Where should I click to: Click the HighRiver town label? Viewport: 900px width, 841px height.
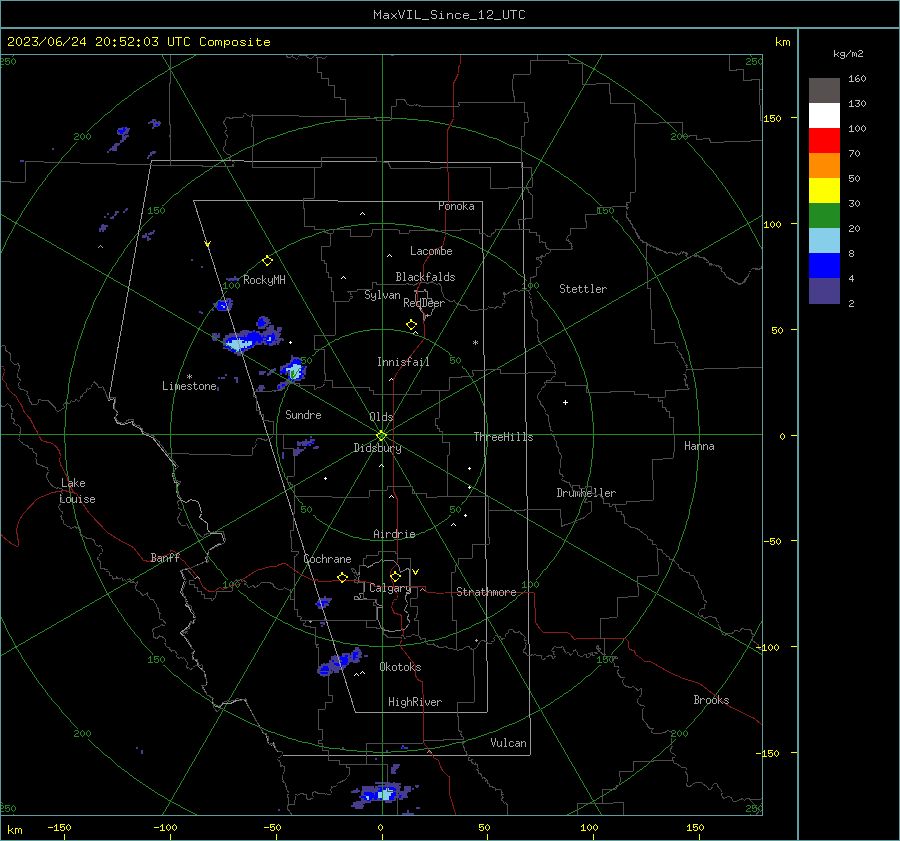(x=415, y=702)
